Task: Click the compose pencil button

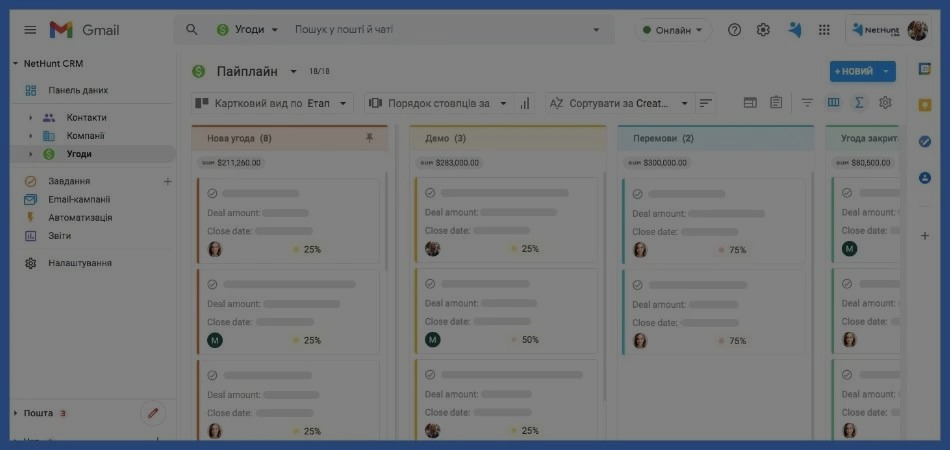Action: click(x=153, y=413)
